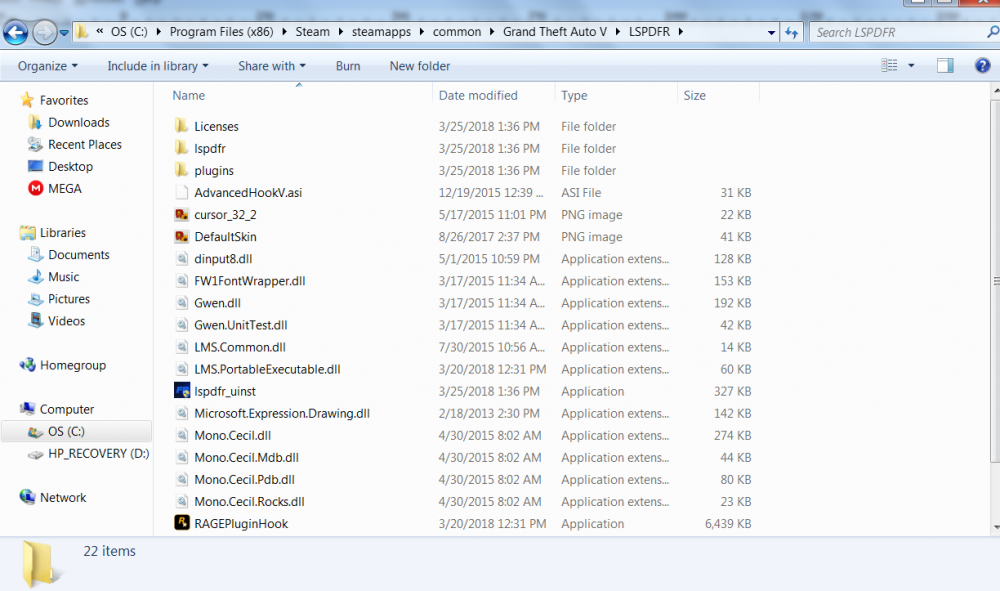Open the Documents library

point(78,255)
